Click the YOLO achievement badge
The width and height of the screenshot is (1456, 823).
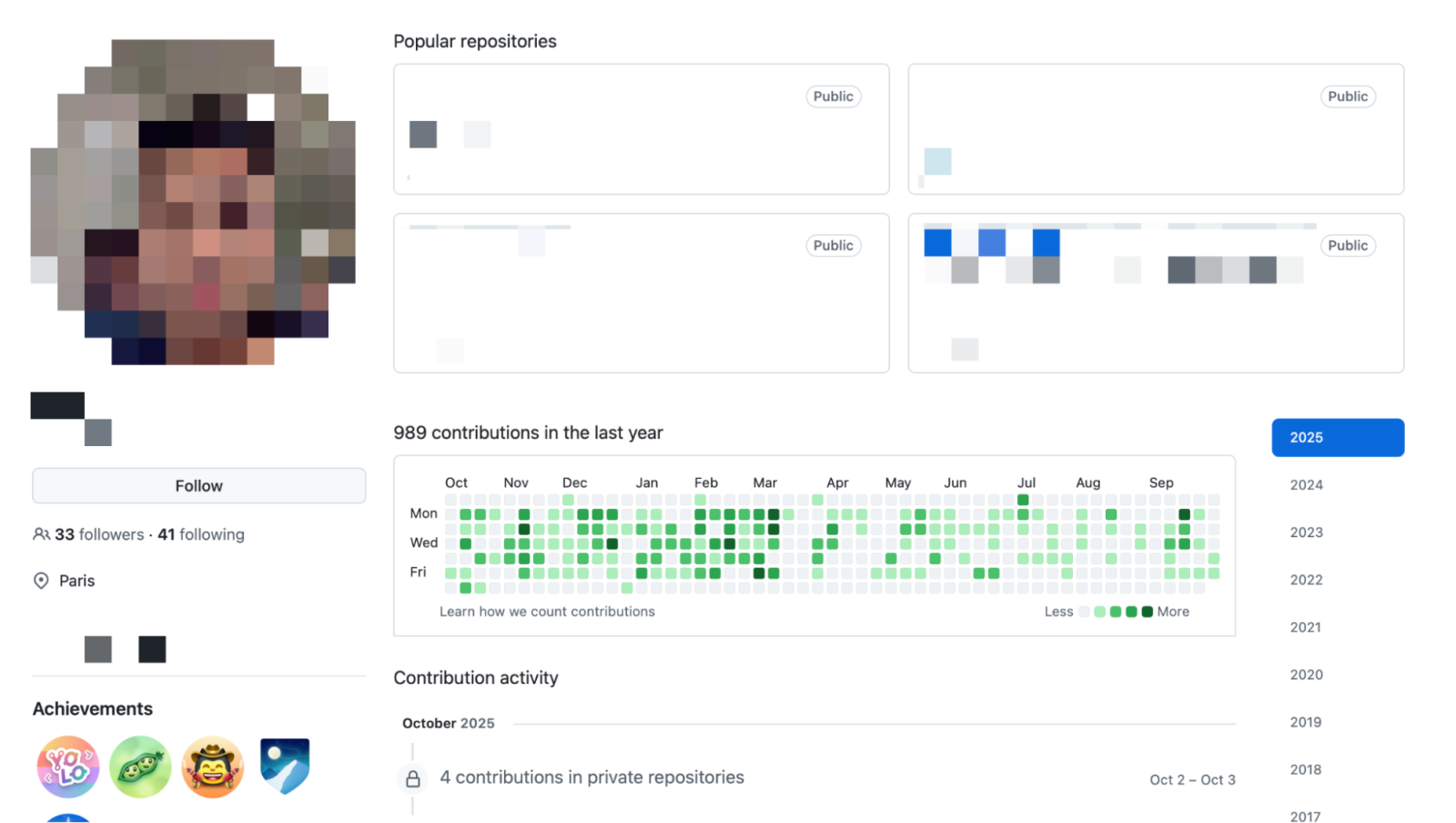[x=68, y=767]
